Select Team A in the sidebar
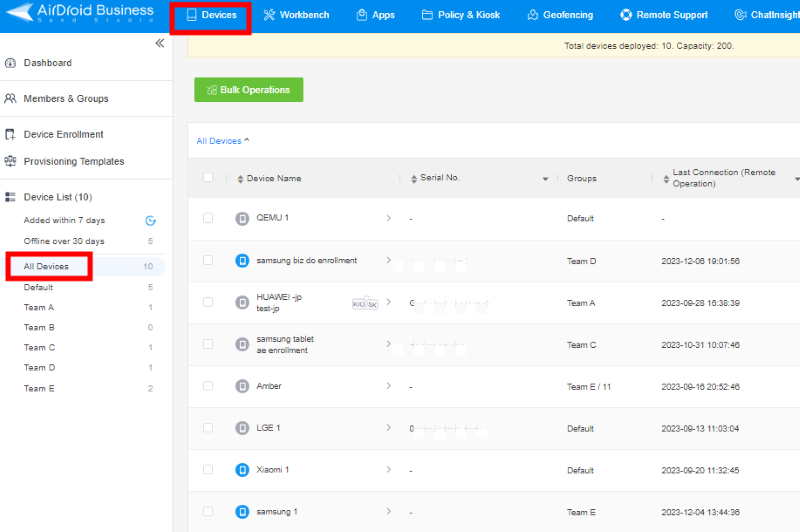 pos(39,307)
